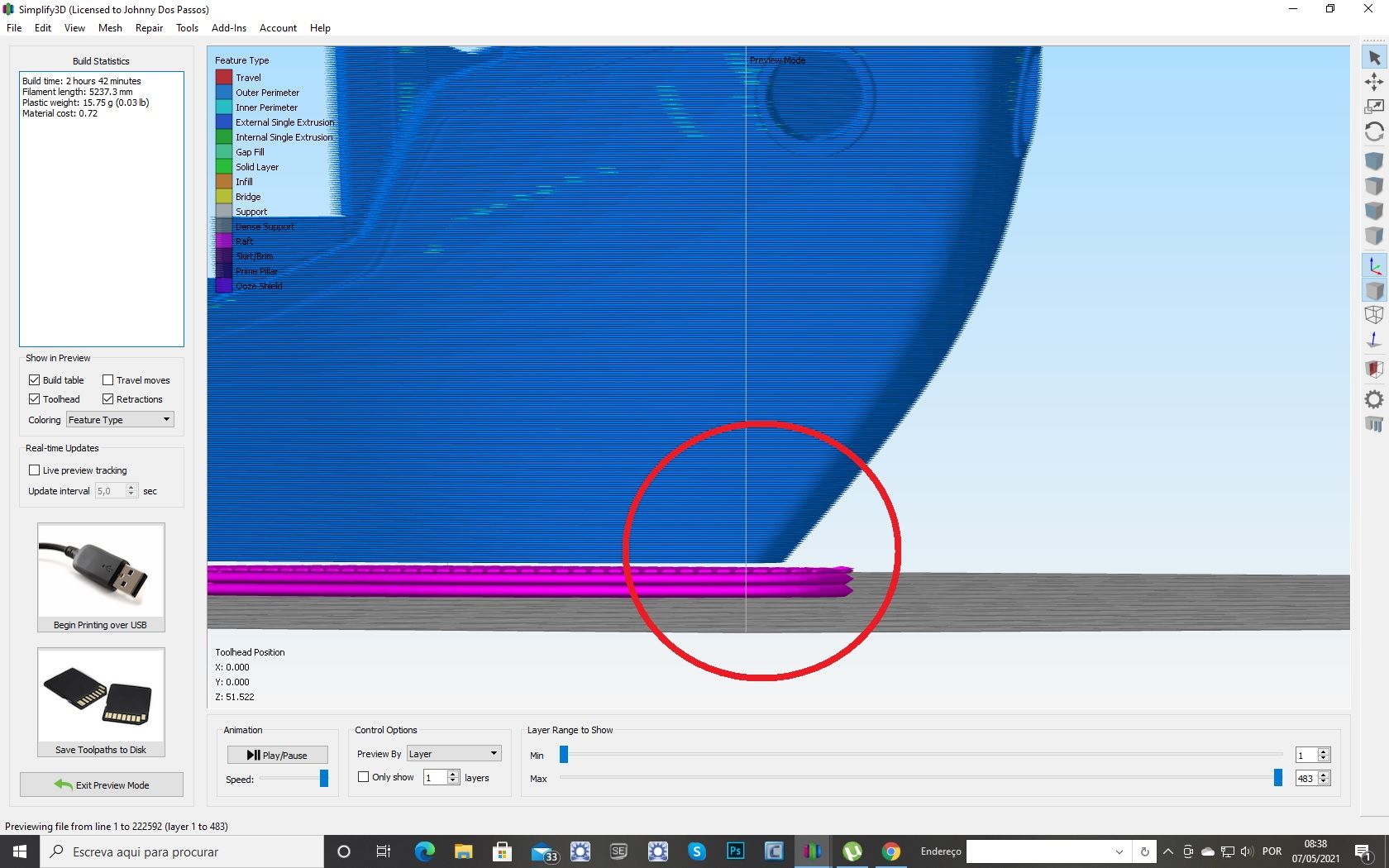Switch to wireframe view cube icon

pos(1374,315)
